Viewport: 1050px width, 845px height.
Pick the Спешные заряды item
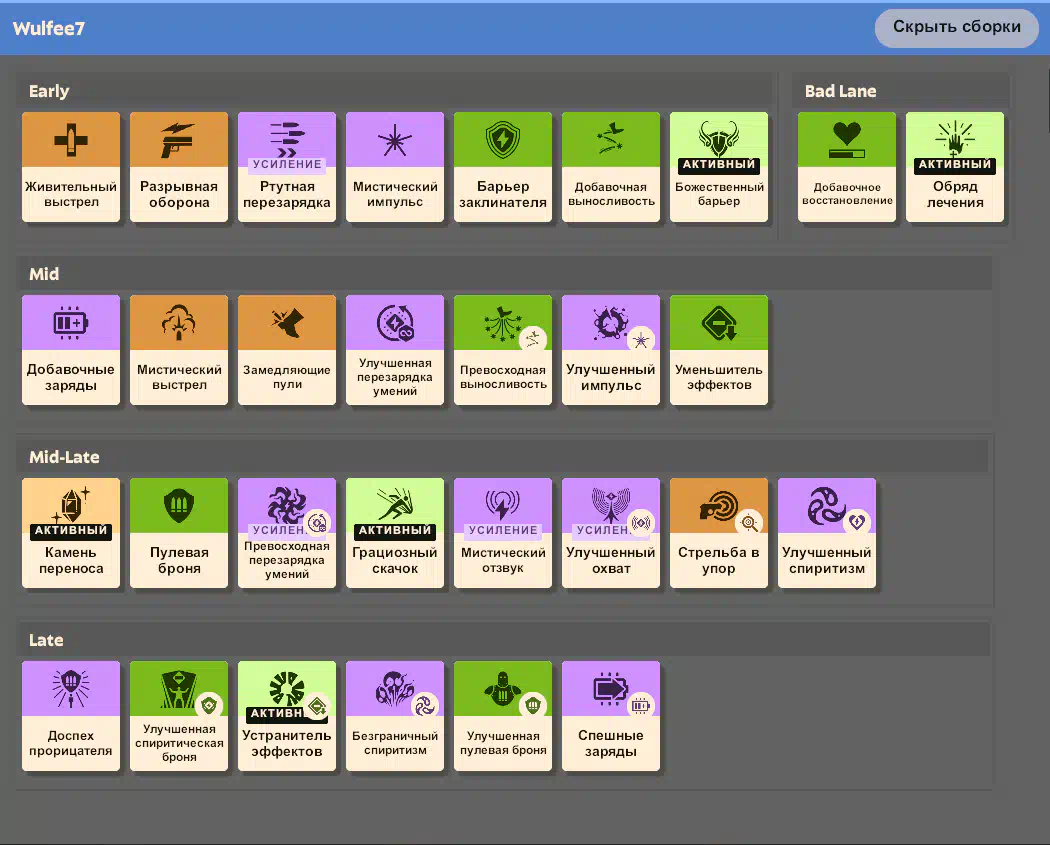(x=611, y=716)
